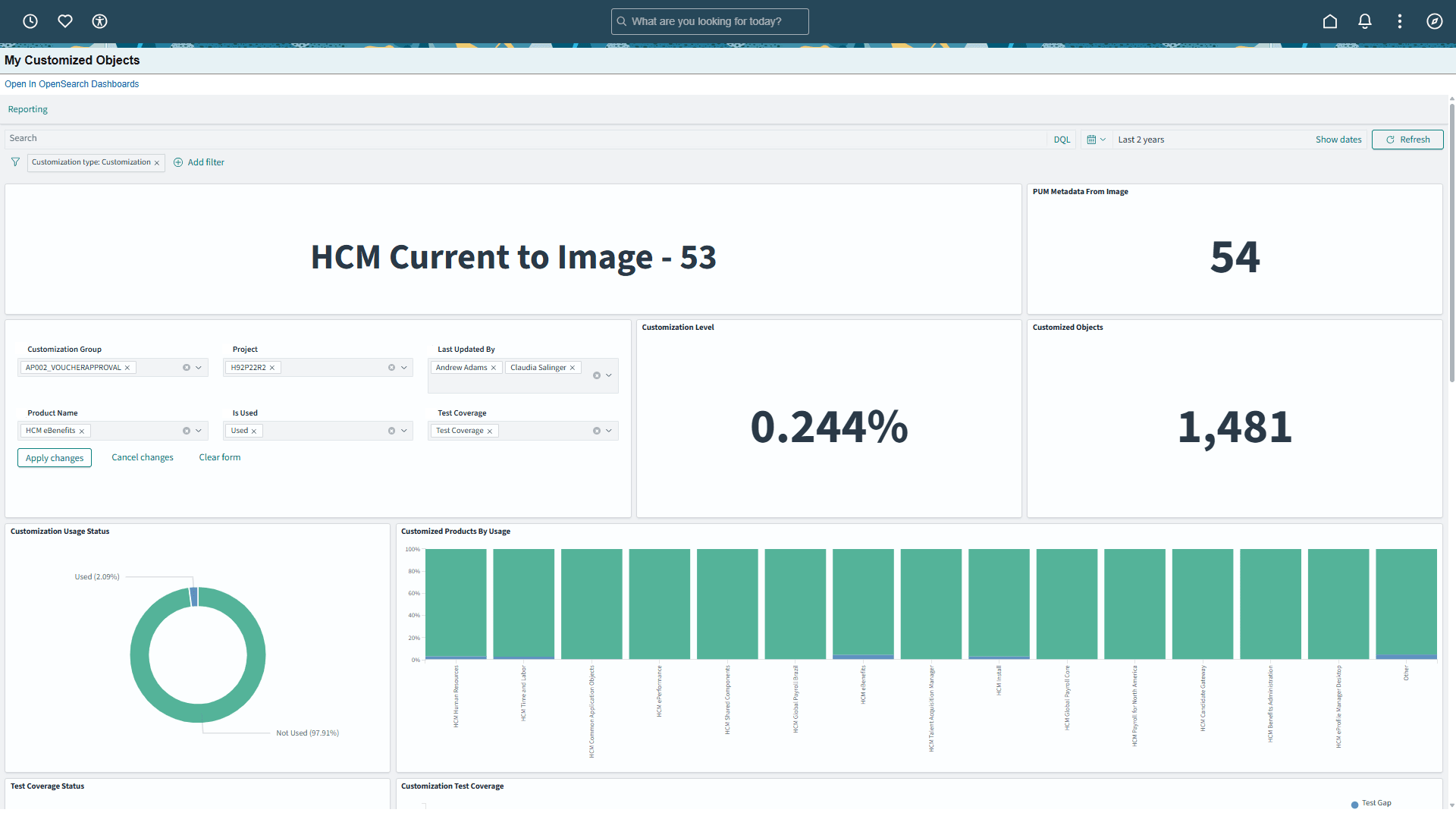Click the HCM ePerformance bar
Screen dimensions: 1456x819
(x=659, y=604)
